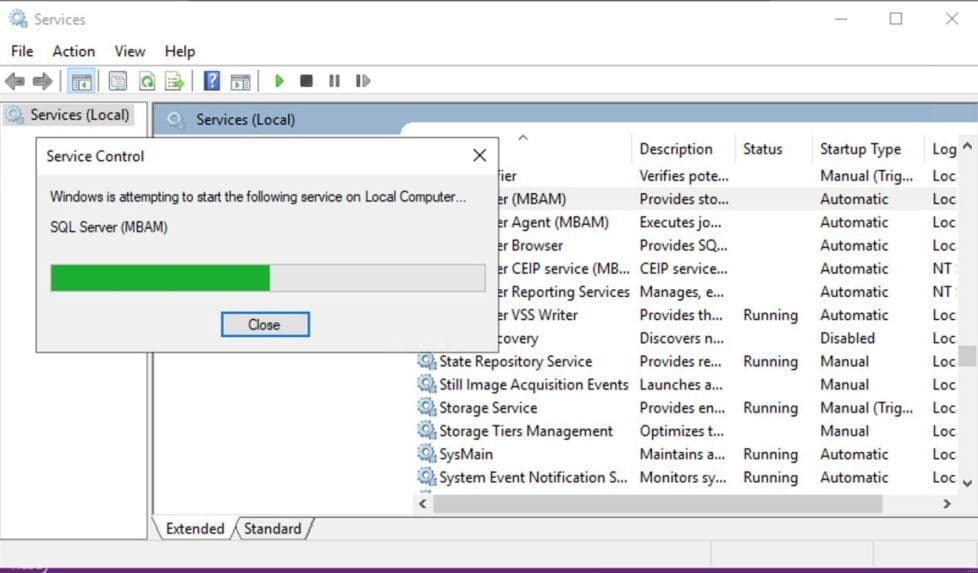Click the horizontal scrollbar thumb
This screenshot has height=573, width=978.
point(657,504)
